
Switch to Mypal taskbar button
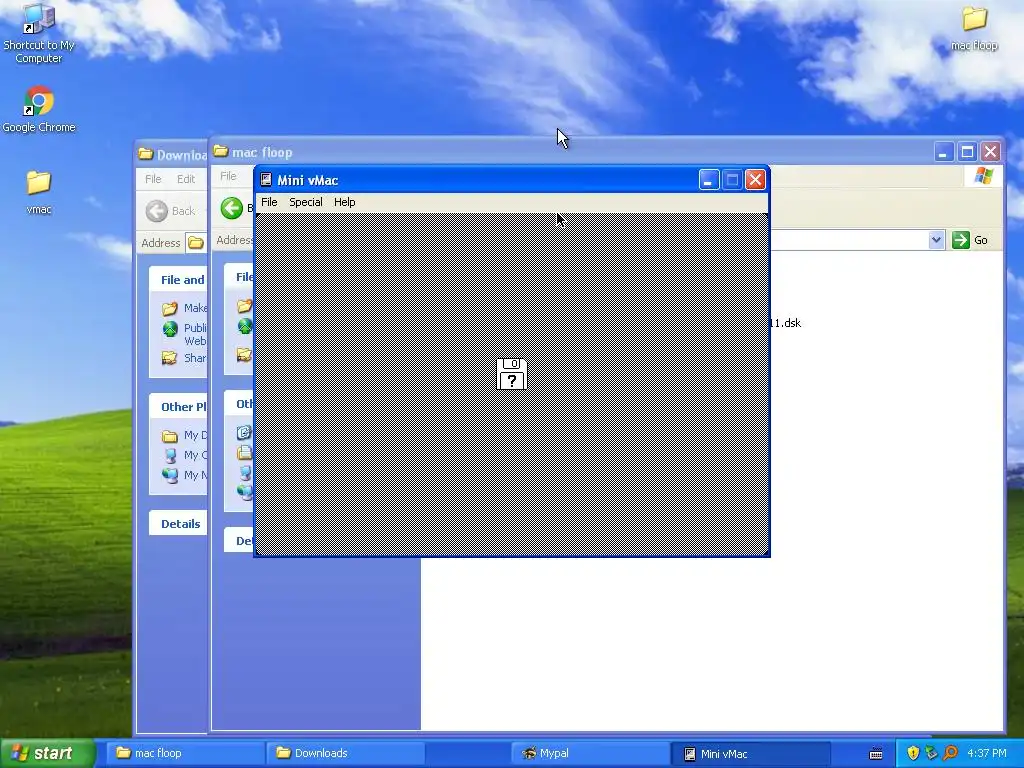(x=590, y=753)
